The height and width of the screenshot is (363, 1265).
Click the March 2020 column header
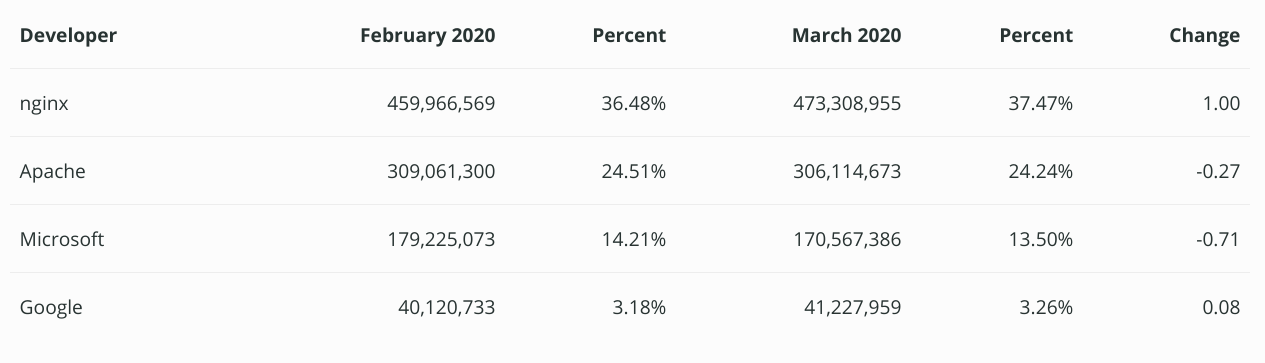pyautogui.click(x=846, y=35)
